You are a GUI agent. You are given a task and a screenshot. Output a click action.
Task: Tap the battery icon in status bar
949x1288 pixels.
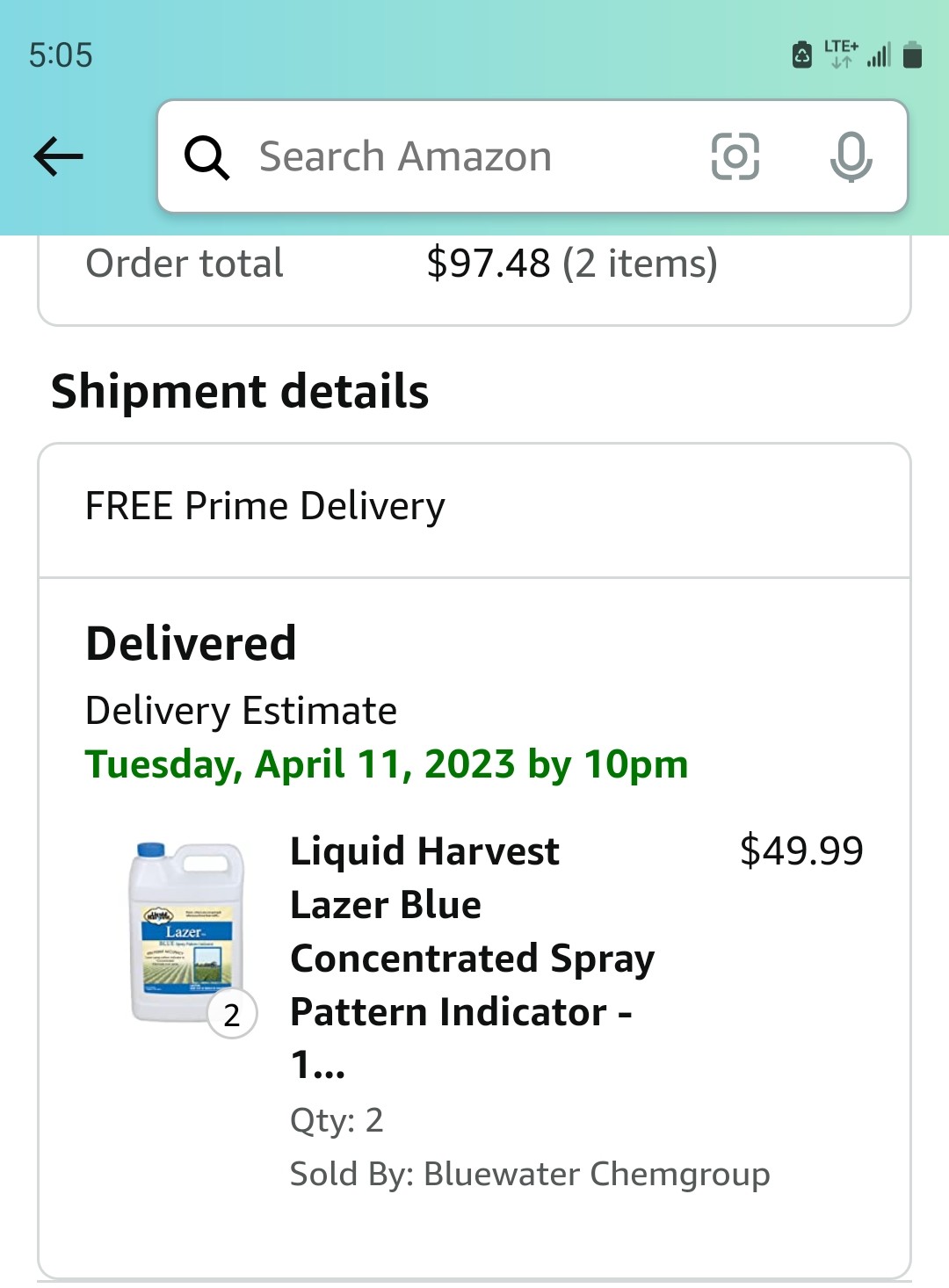click(913, 54)
